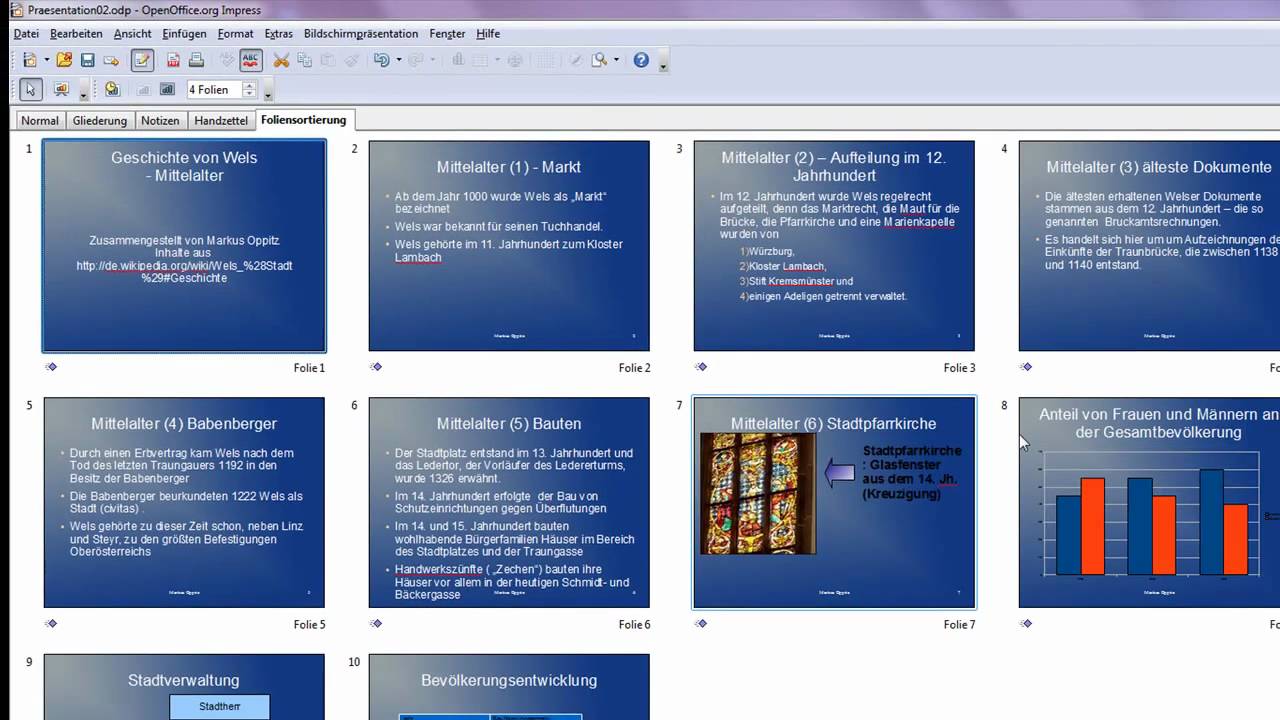The height and width of the screenshot is (720, 1280).
Task: Select slide 6 'Mittelalter (5) Bauten' thumbnail
Action: click(509, 502)
